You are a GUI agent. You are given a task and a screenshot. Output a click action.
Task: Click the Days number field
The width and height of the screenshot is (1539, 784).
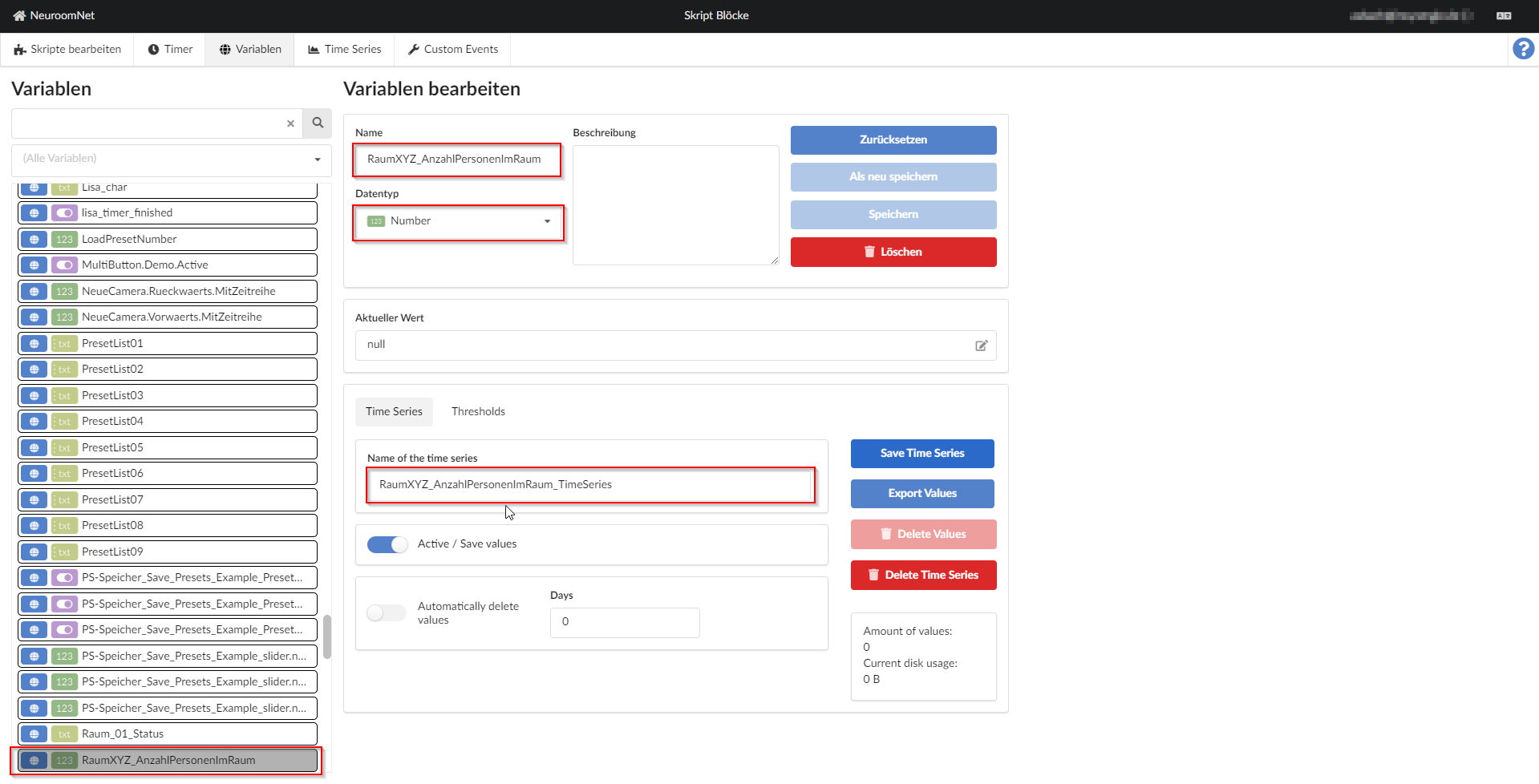(x=625, y=623)
